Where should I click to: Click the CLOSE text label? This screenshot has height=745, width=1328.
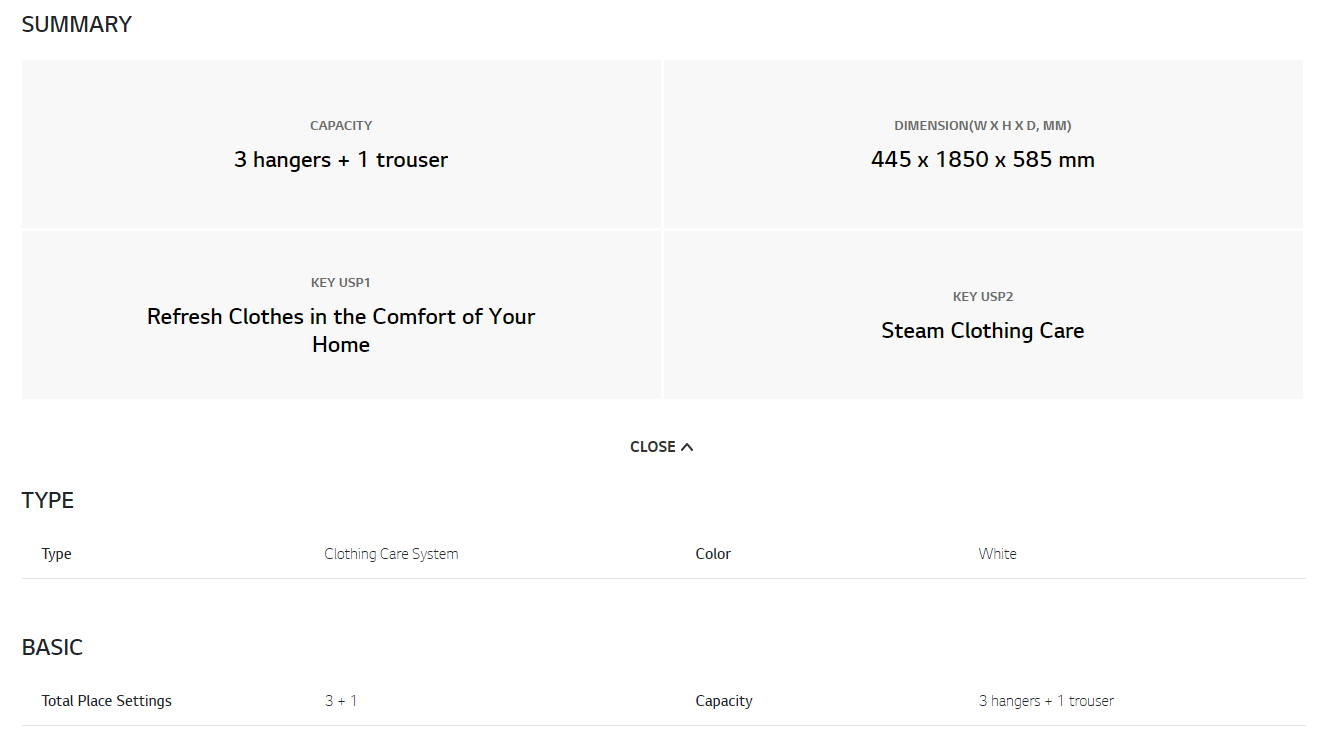(652, 447)
